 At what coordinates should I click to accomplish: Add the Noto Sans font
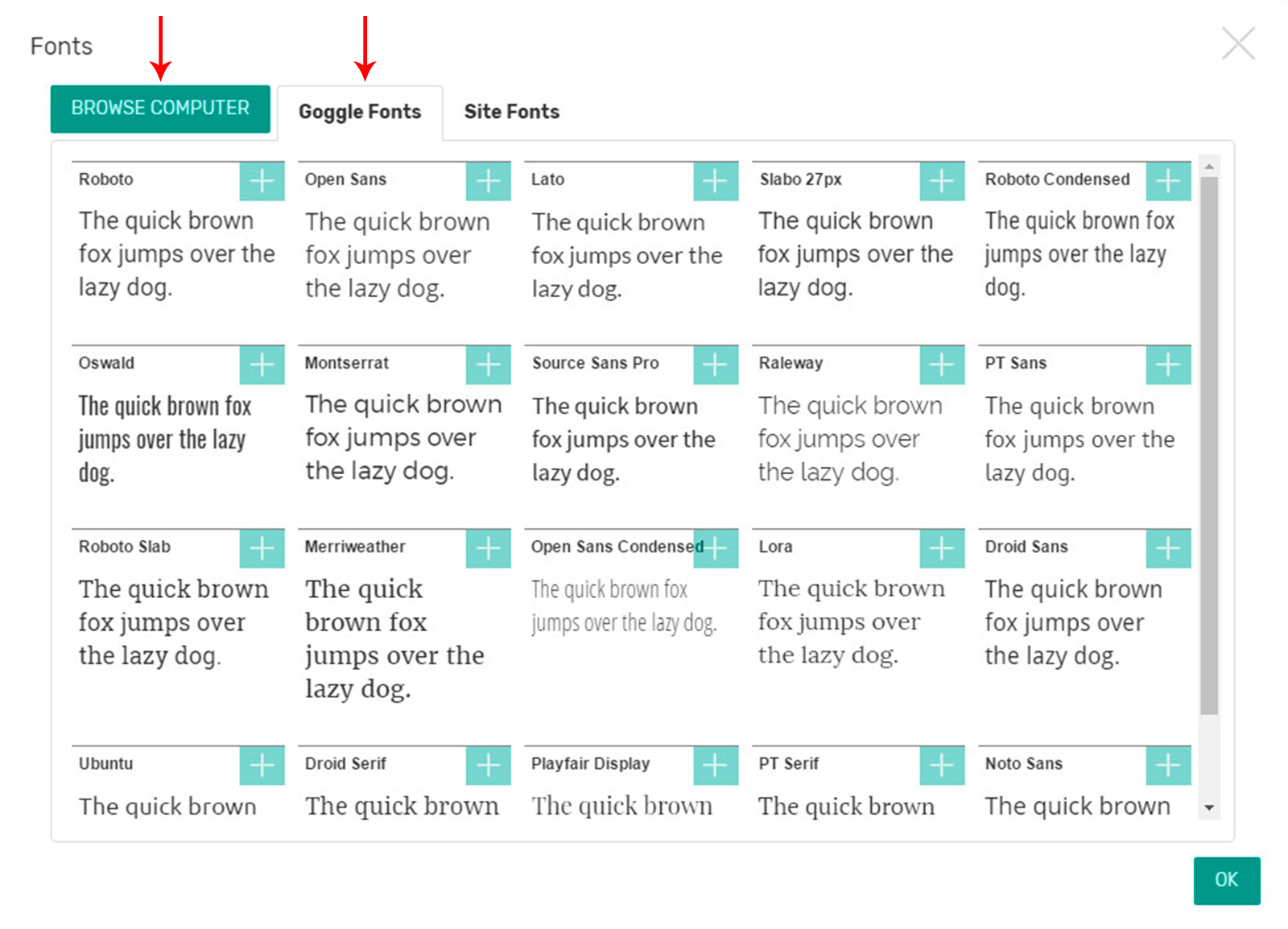click(x=1168, y=765)
